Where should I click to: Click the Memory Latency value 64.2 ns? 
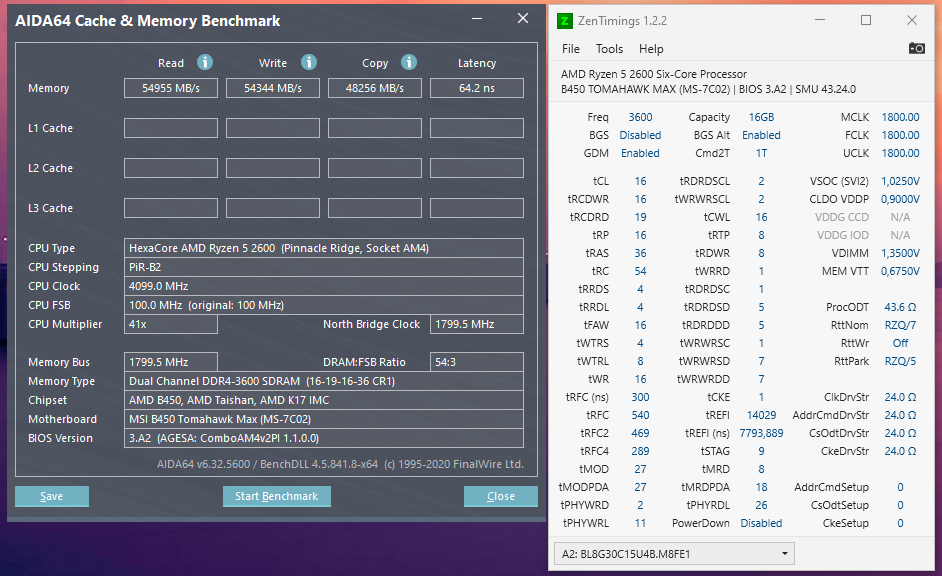[477, 88]
